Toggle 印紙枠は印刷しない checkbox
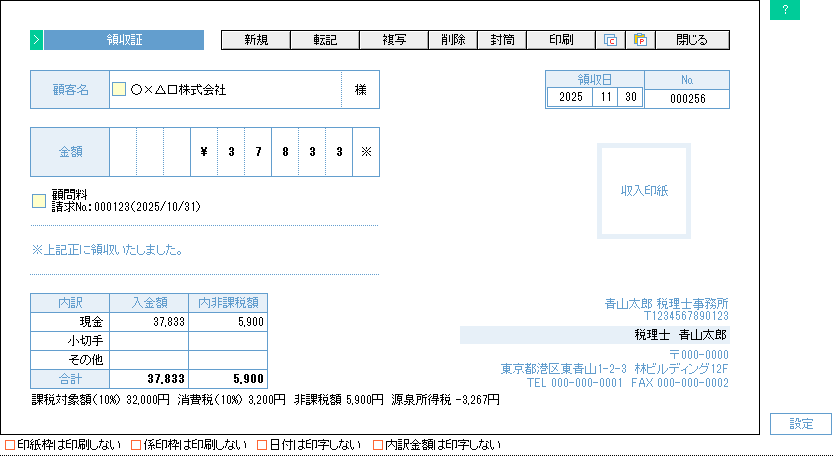The image size is (833, 456). pos(10,445)
